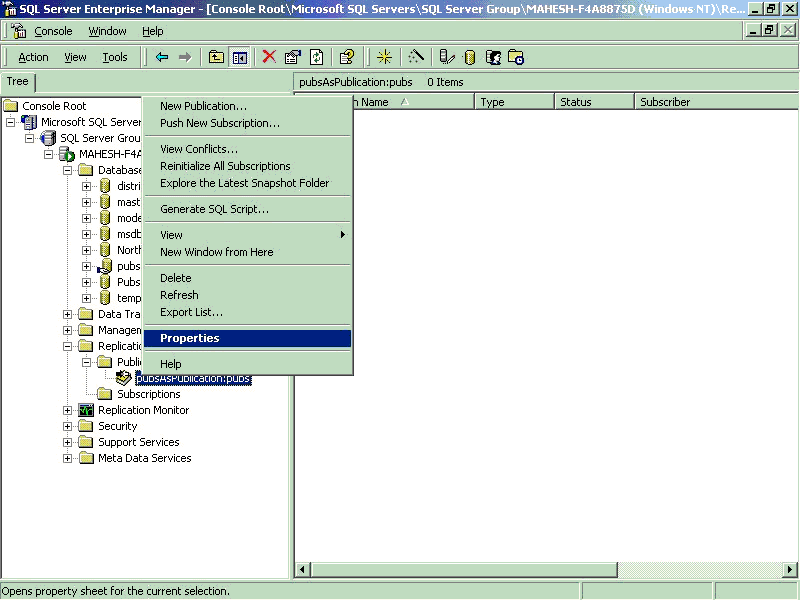The image size is (800, 600).
Task: Select Export List in context menu
Action: (247, 312)
